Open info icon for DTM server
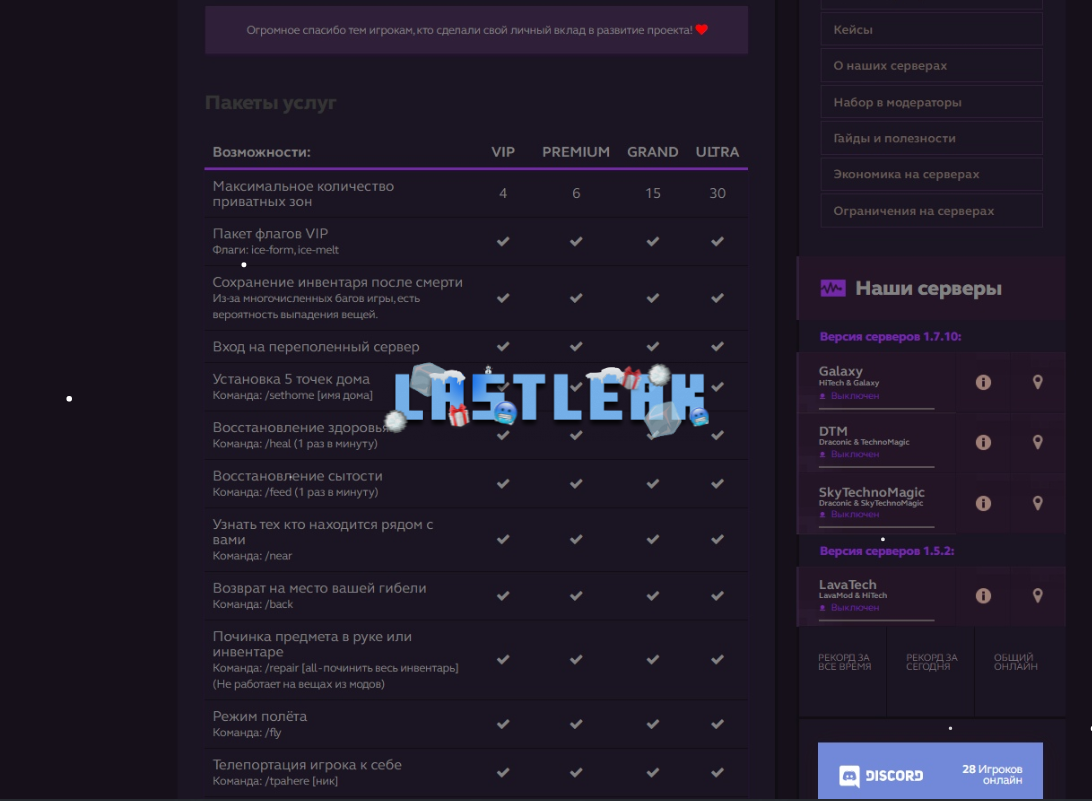The height and width of the screenshot is (801, 1092). click(x=983, y=442)
